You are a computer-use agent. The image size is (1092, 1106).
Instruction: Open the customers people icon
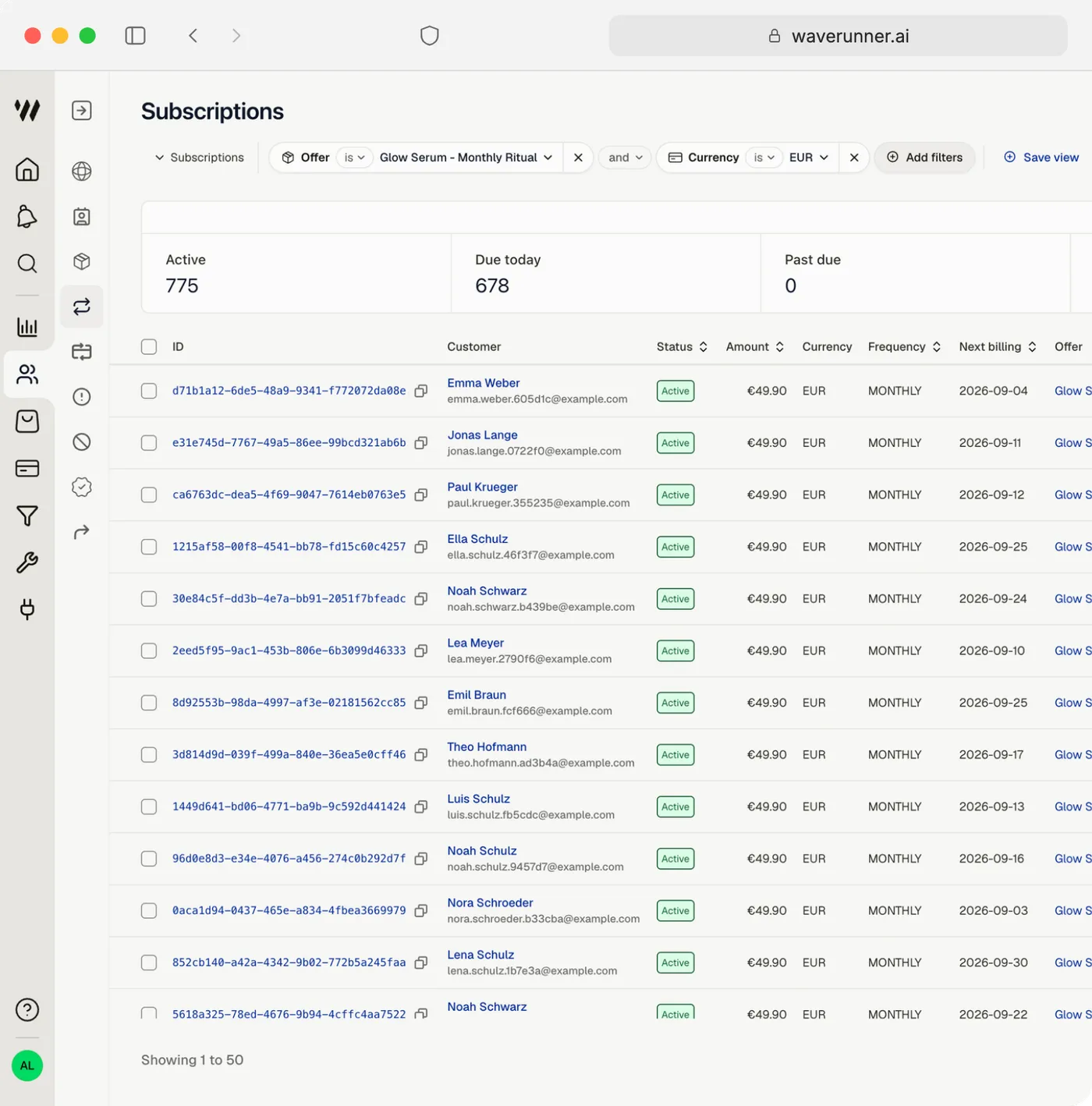[27, 374]
